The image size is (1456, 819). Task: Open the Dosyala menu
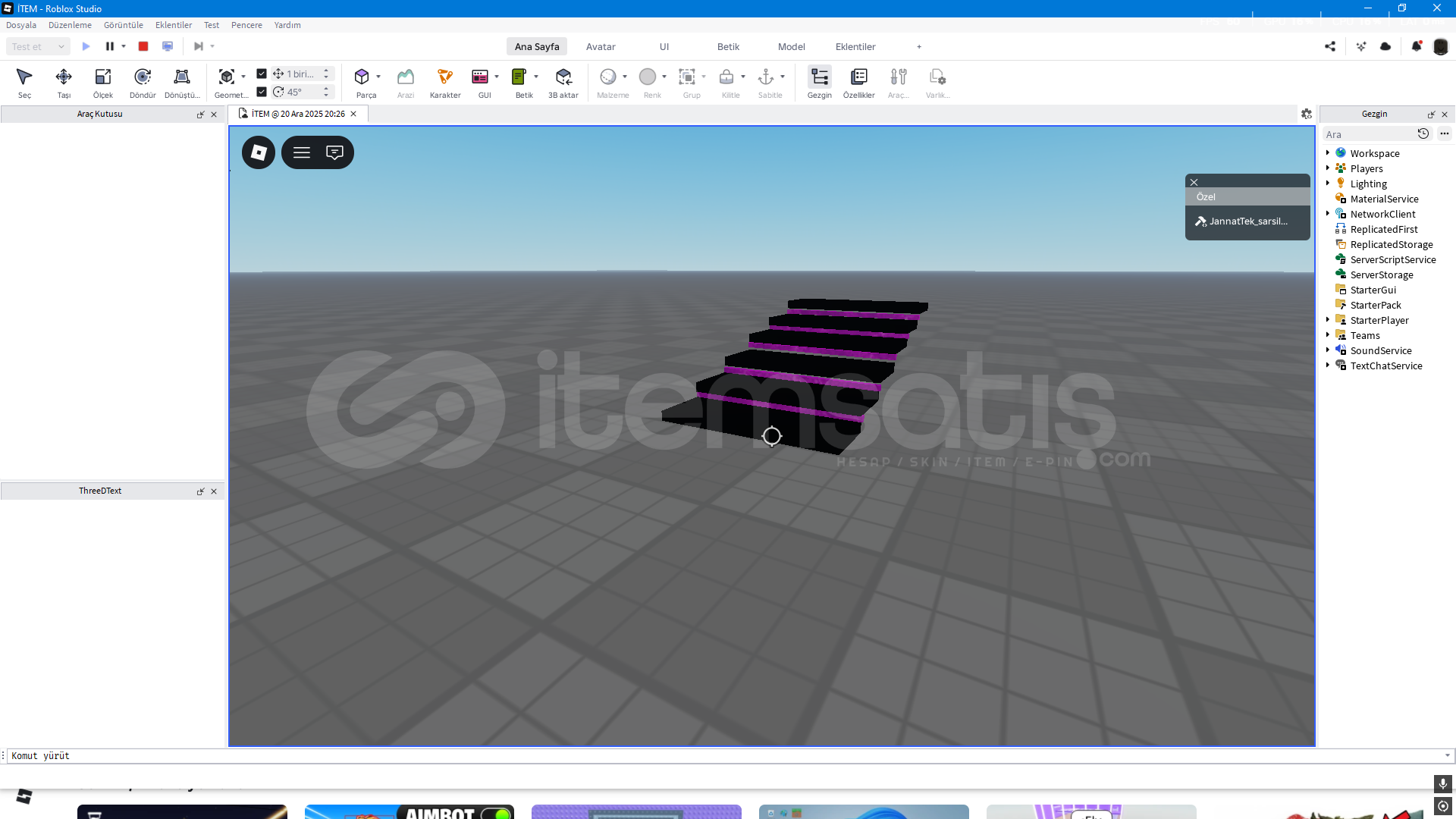pos(21,25)
